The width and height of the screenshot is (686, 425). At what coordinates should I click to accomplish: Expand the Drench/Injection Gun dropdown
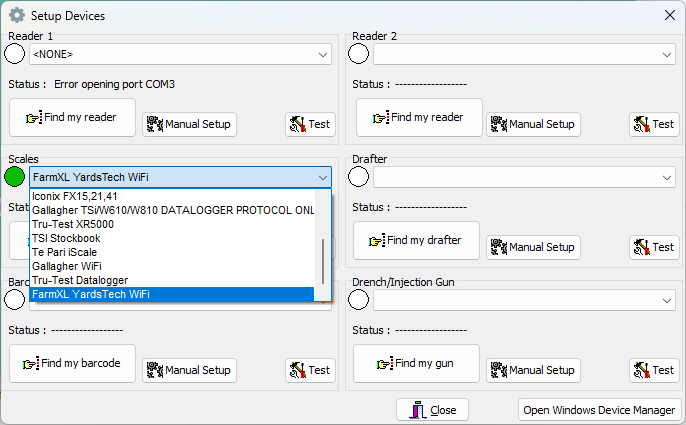click(666, 300)
